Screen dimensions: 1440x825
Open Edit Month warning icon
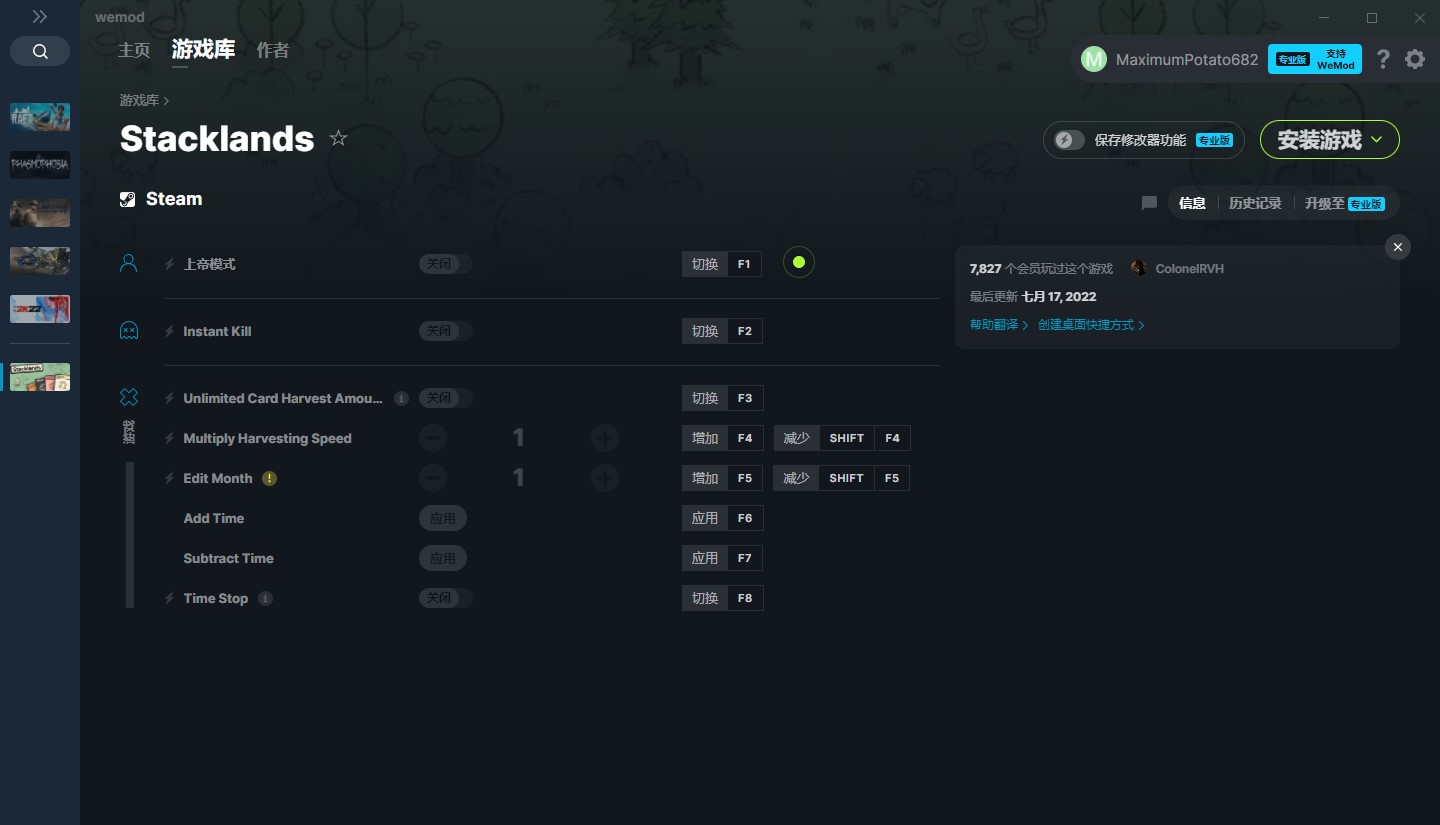tap(269, 478)
